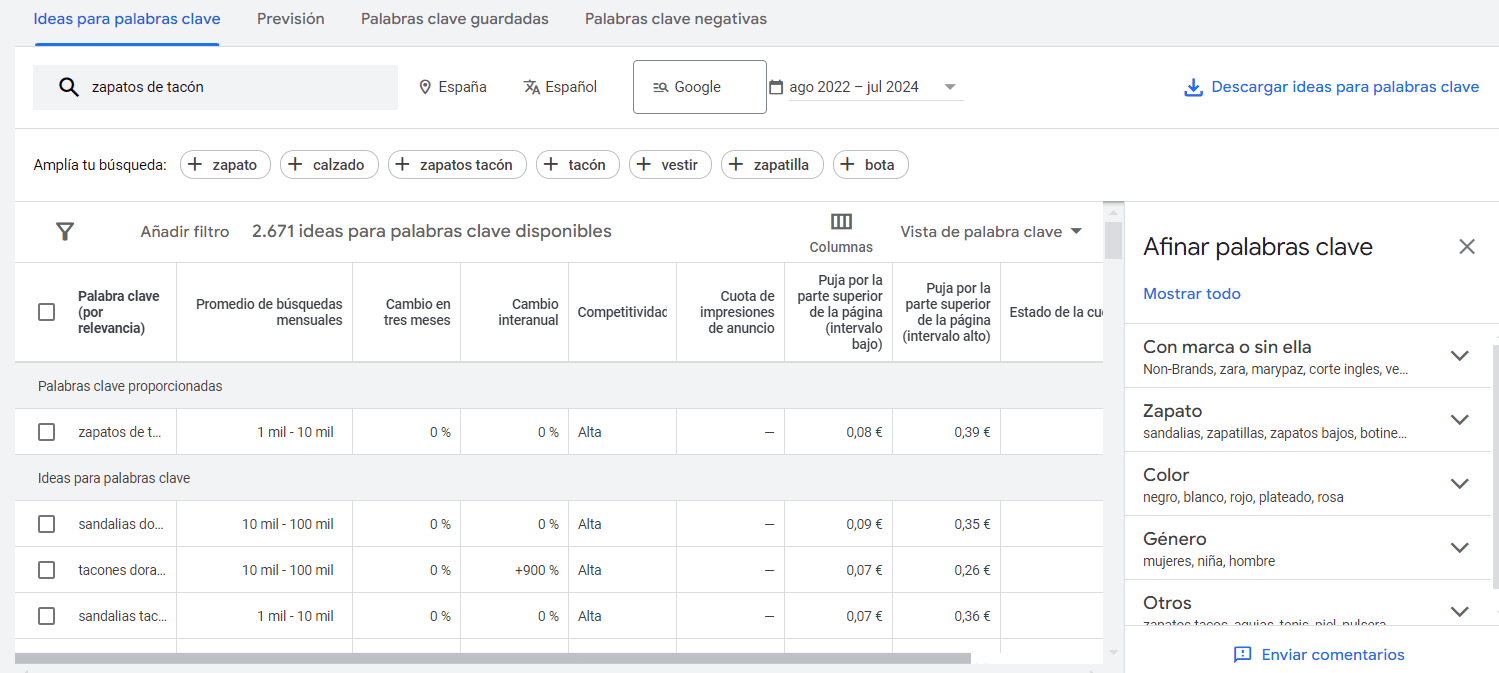Click the horizontal scrollbar under the table
This screenshot has height=673, width=1499.
492,659
